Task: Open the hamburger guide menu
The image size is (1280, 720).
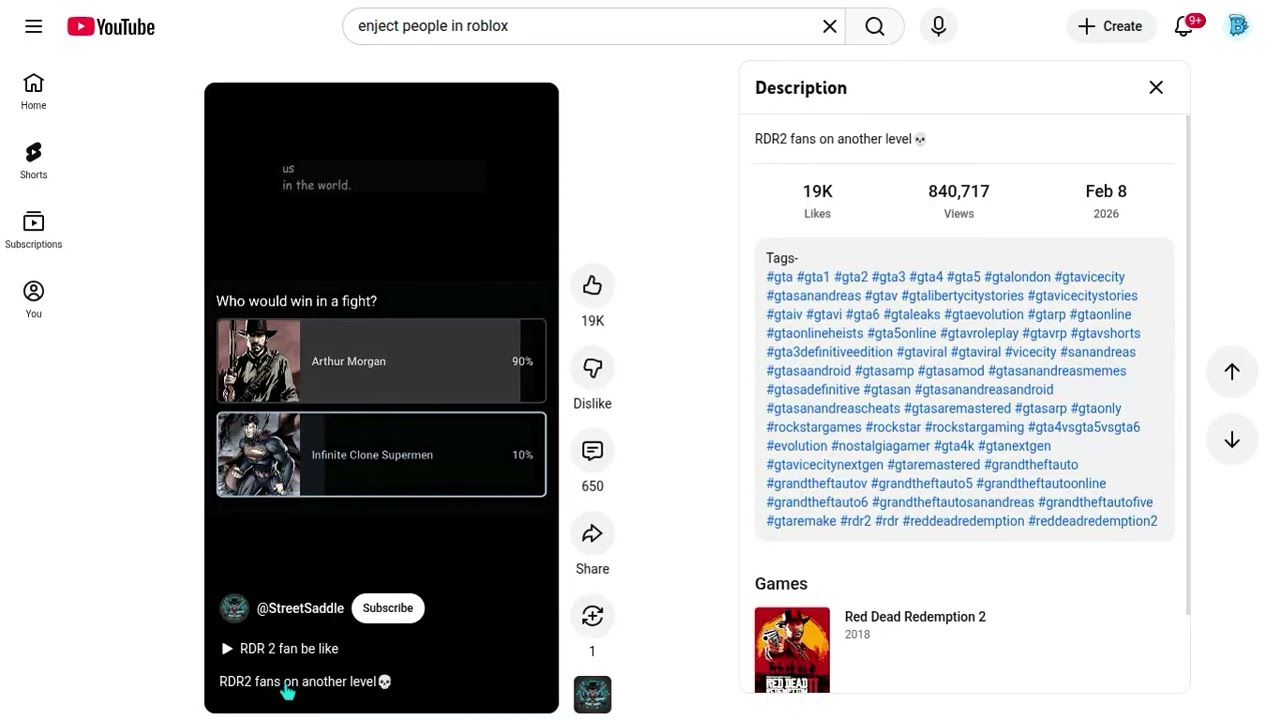Action: [34, 27]
